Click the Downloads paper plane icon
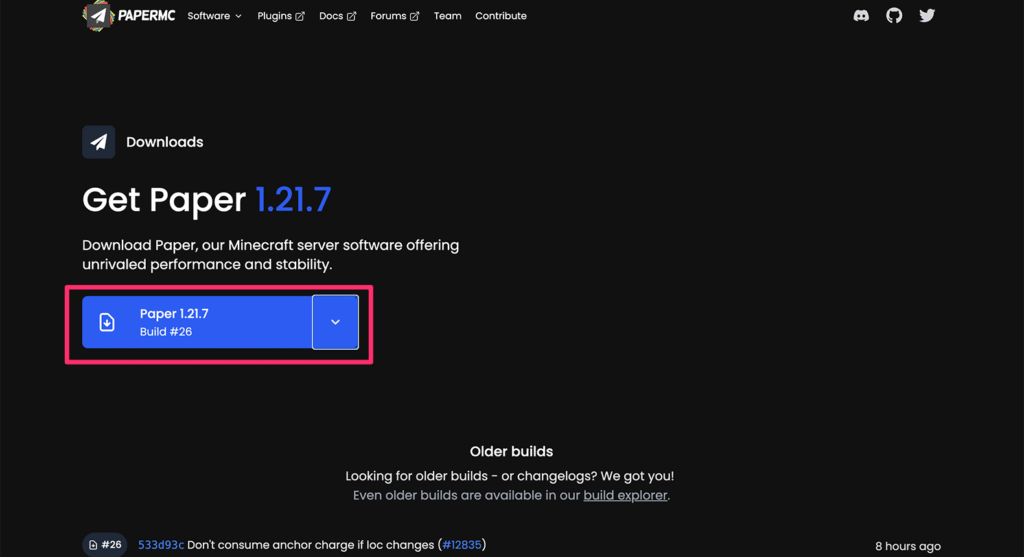The height and width of the screenshot is (557, 1024). click(99, 142)
